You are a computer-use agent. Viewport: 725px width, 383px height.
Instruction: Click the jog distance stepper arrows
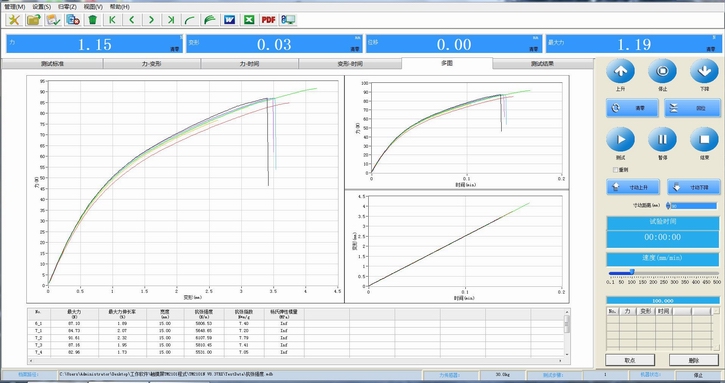point(668,206)
